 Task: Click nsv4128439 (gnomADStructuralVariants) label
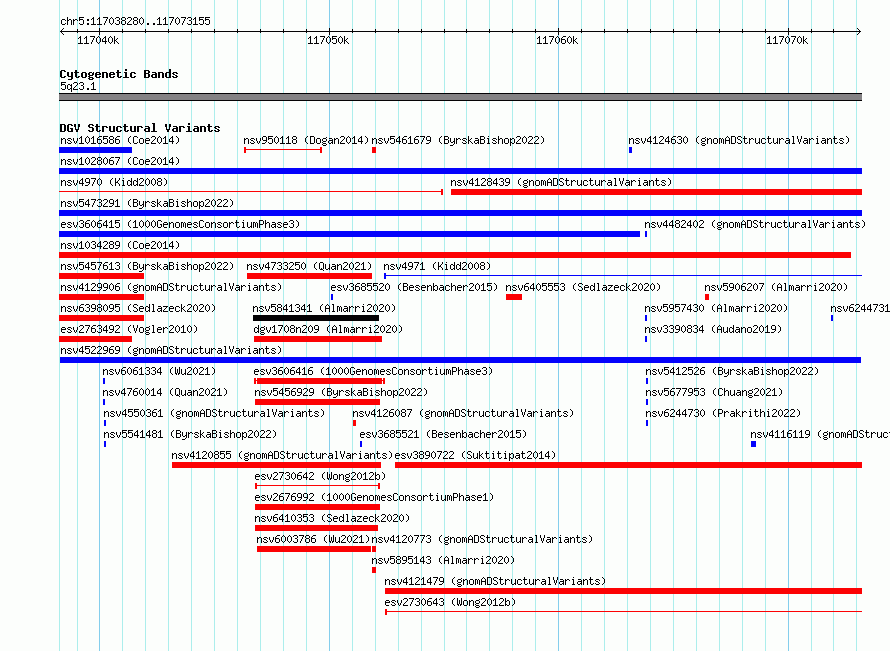click(561, 182)
